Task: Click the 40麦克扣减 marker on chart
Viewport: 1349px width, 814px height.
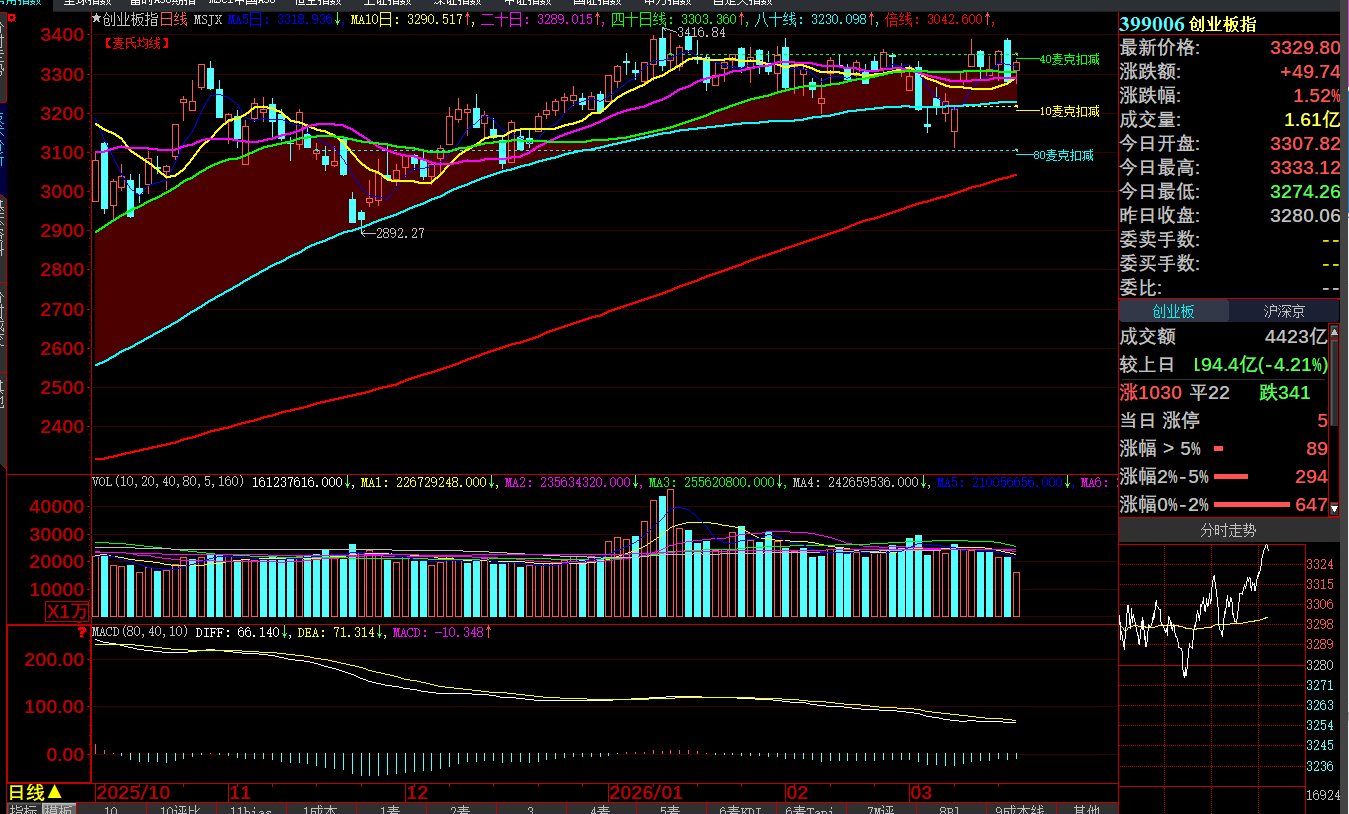Action: point(1069,60)
